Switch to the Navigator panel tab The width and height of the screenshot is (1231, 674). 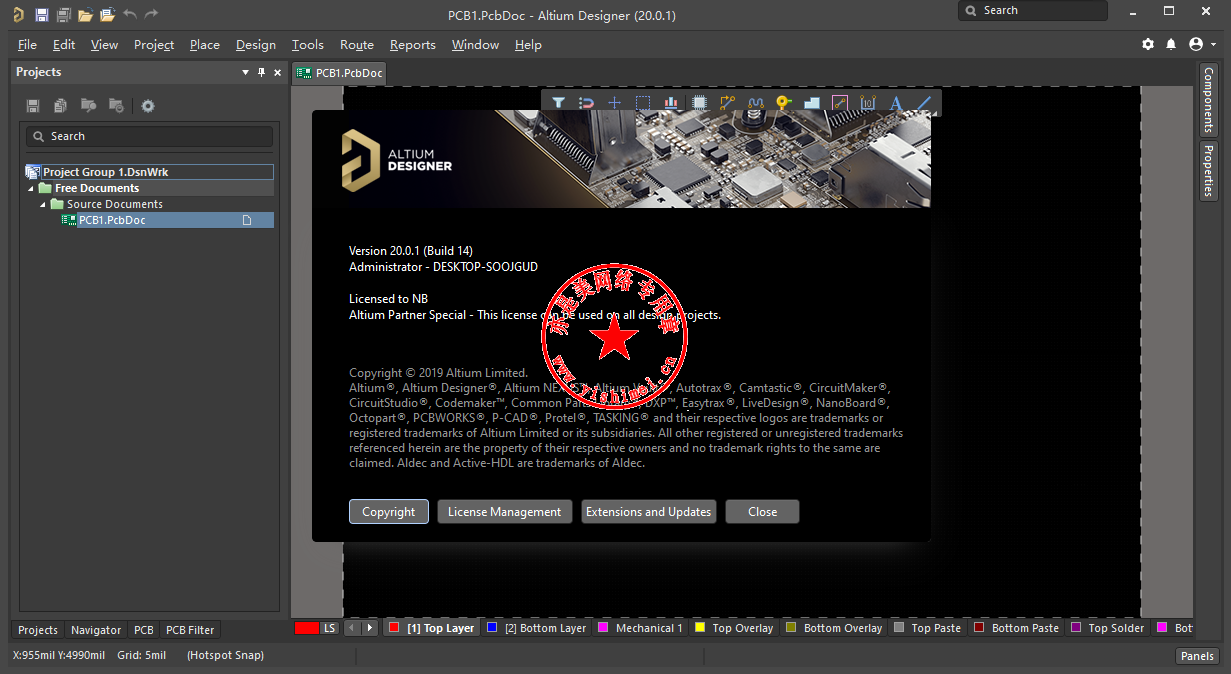[x=96, y=630]
